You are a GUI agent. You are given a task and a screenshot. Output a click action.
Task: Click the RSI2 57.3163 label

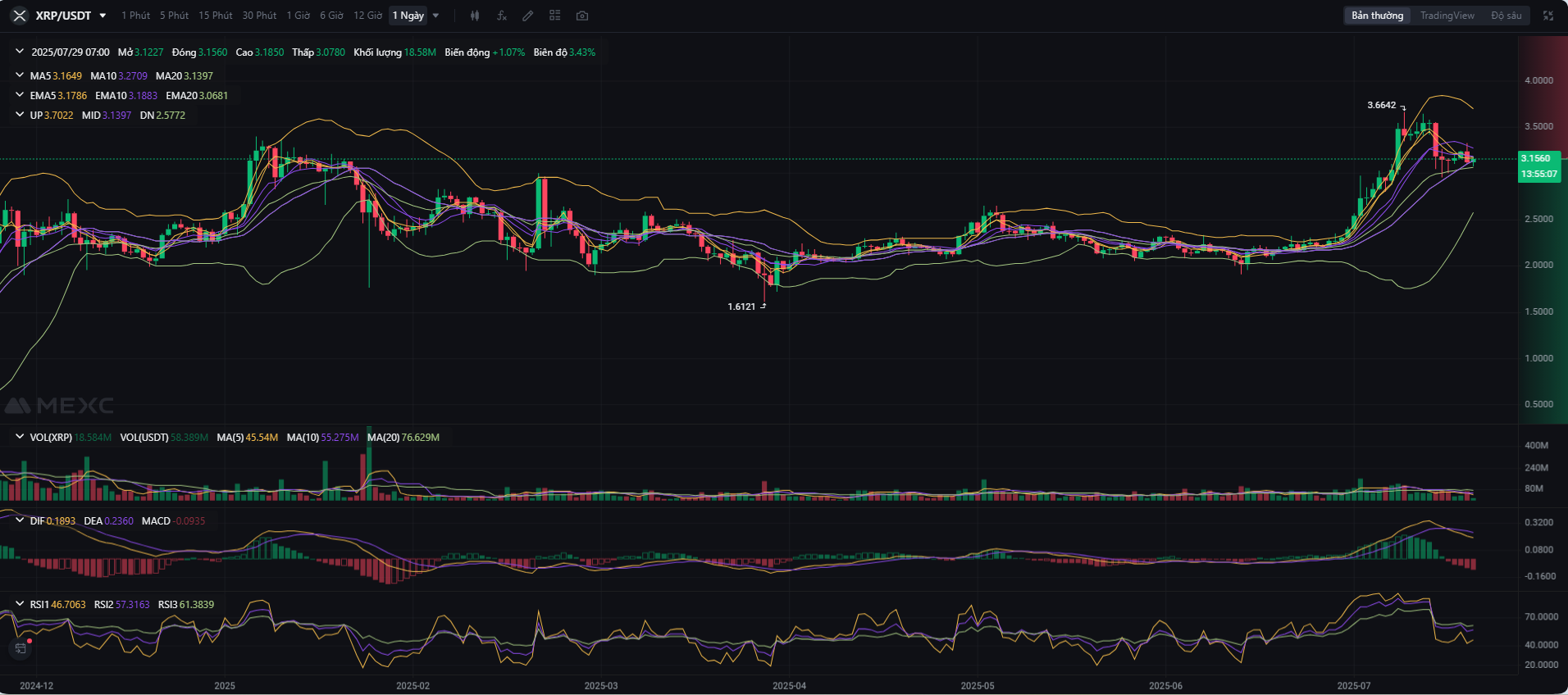pyautogui.click(x=122, y=604)
